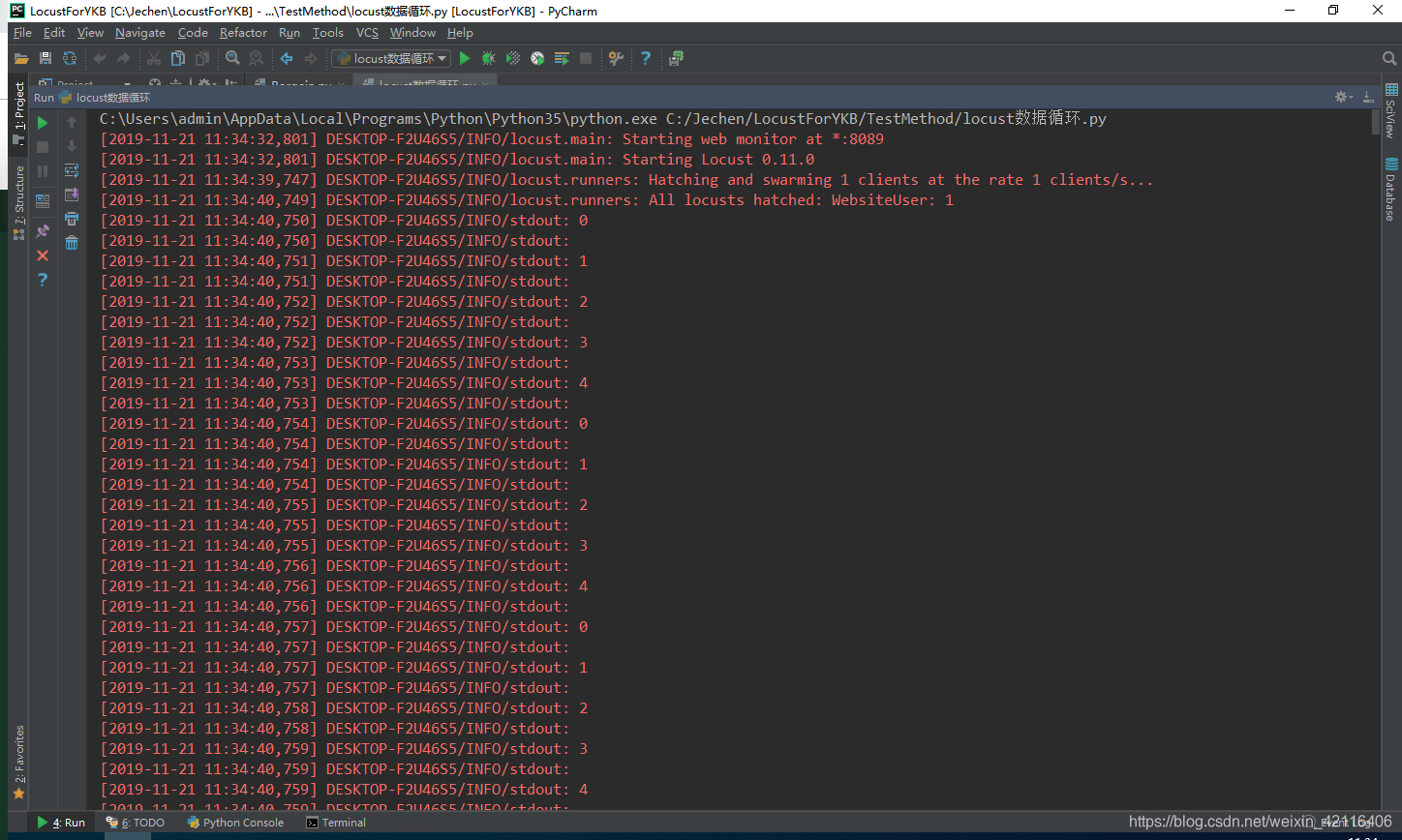
Task: Open the Python Console bottom tab
Action: click(235, 823)
